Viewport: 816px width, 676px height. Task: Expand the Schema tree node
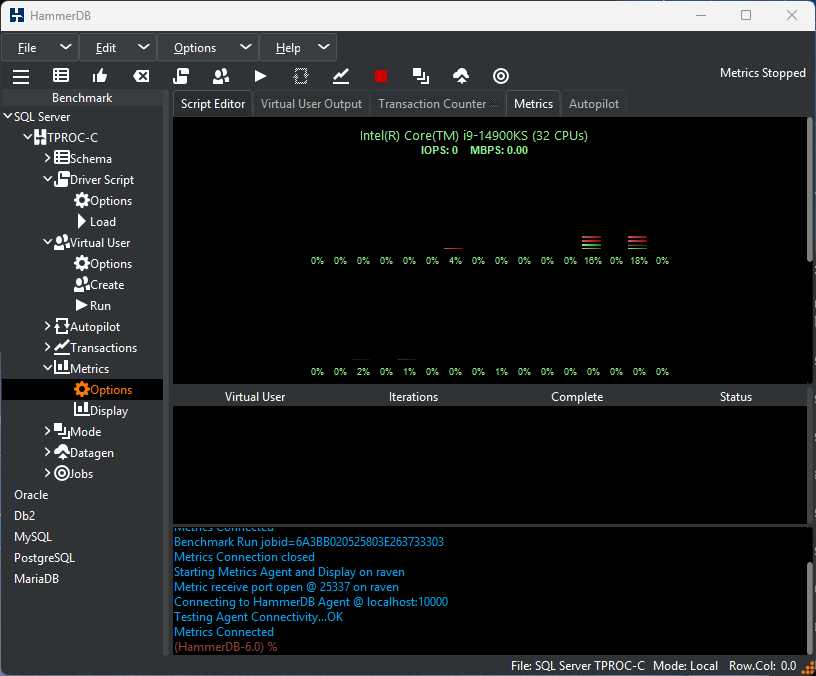click(47, 158)
